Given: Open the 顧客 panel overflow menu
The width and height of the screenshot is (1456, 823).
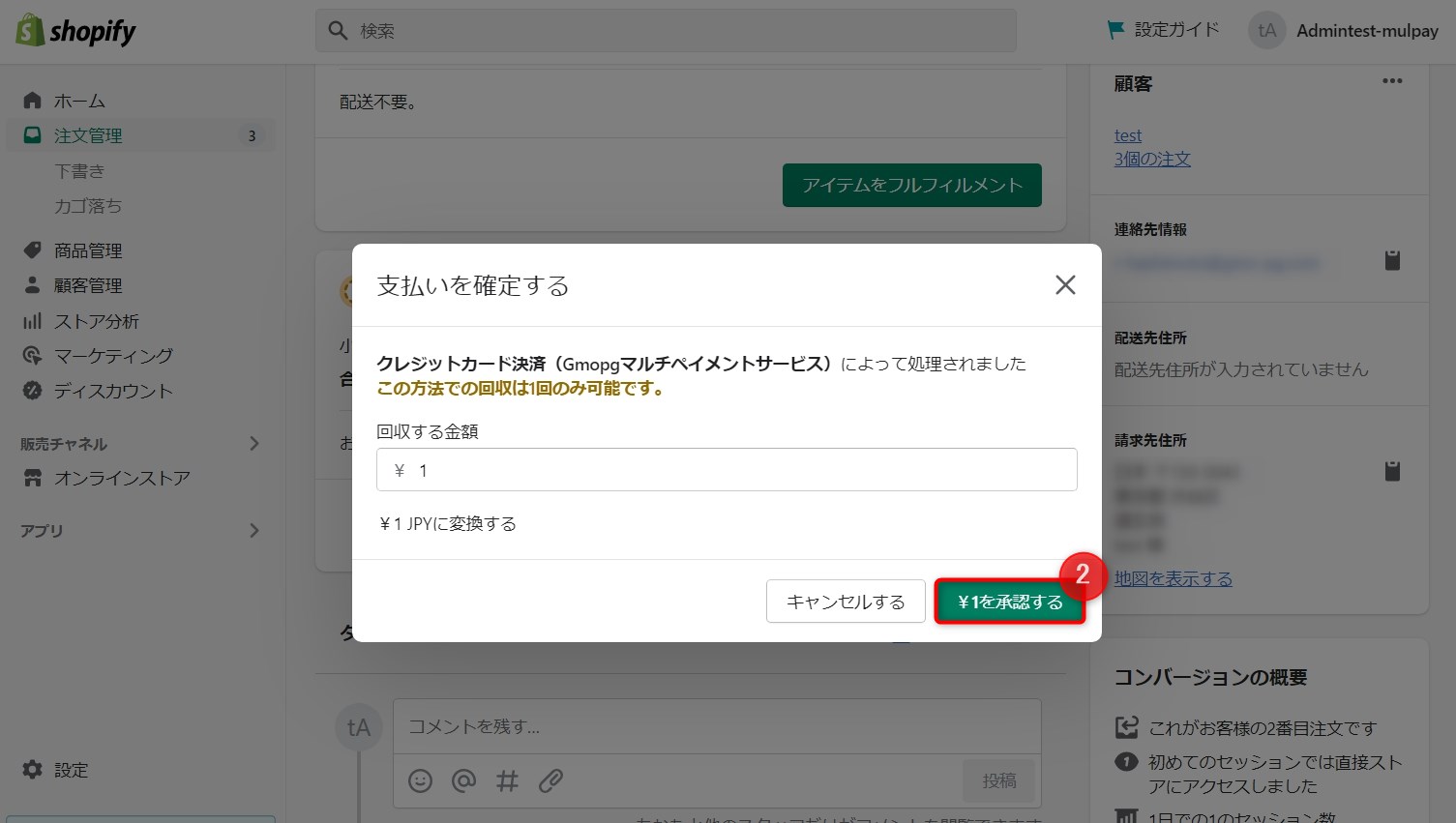Looking at the screenshot, I should (x=1391, y=82).
